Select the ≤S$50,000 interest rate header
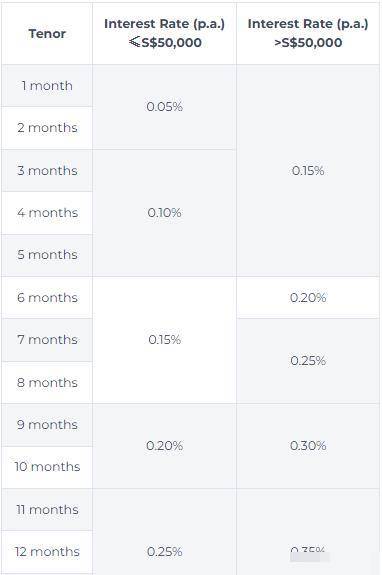Viewport: 382px width, 575px height. pyautogui.click(x=164, y=33)
